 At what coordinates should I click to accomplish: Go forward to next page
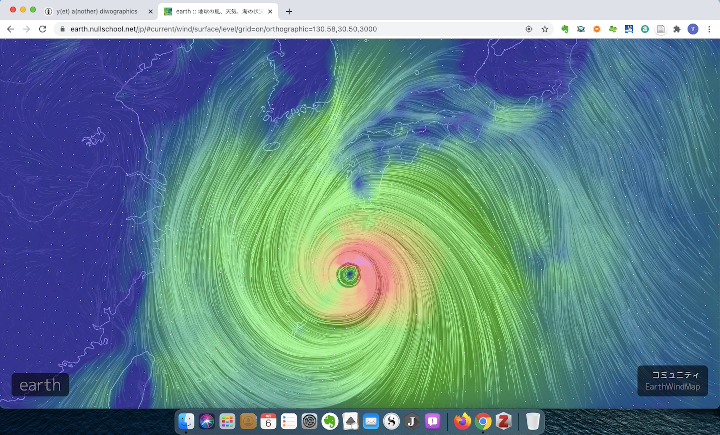26,29
